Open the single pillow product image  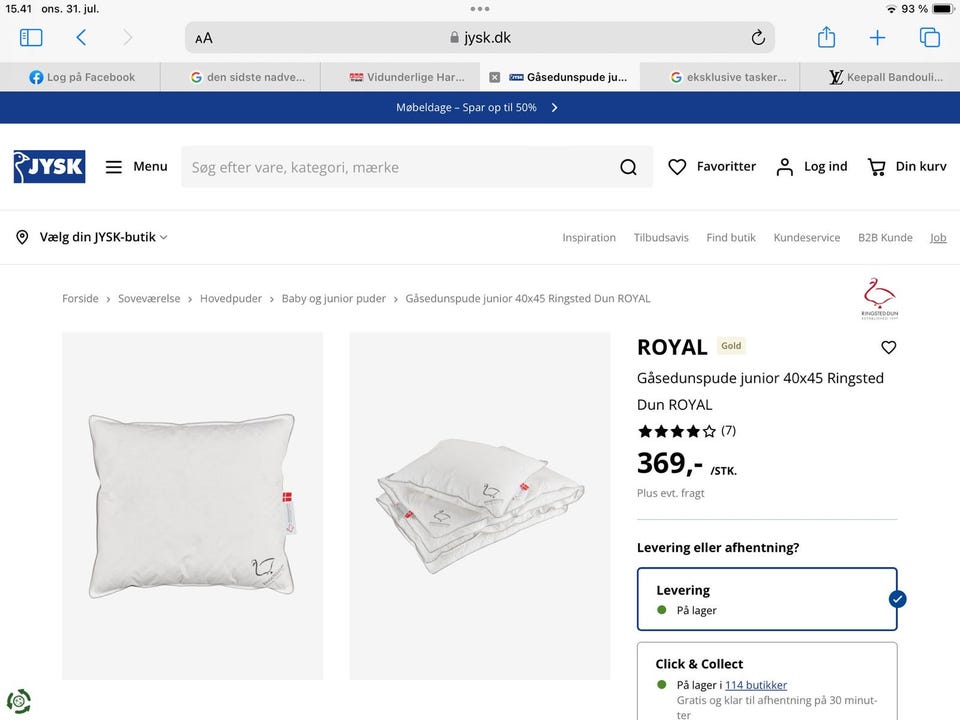coord(192,506)
